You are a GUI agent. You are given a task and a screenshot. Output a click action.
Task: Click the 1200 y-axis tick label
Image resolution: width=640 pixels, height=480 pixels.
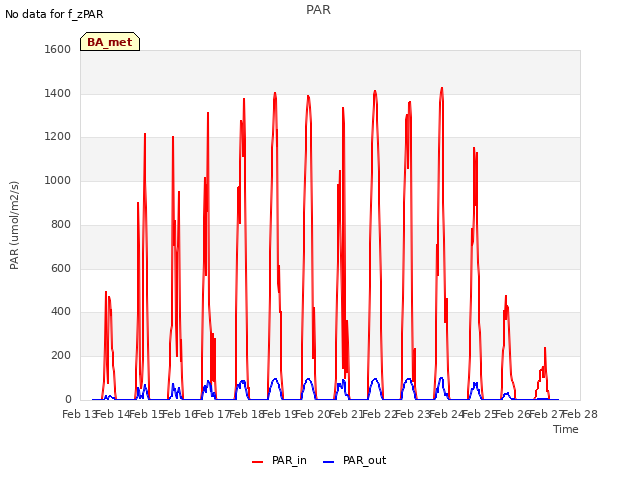58,137
